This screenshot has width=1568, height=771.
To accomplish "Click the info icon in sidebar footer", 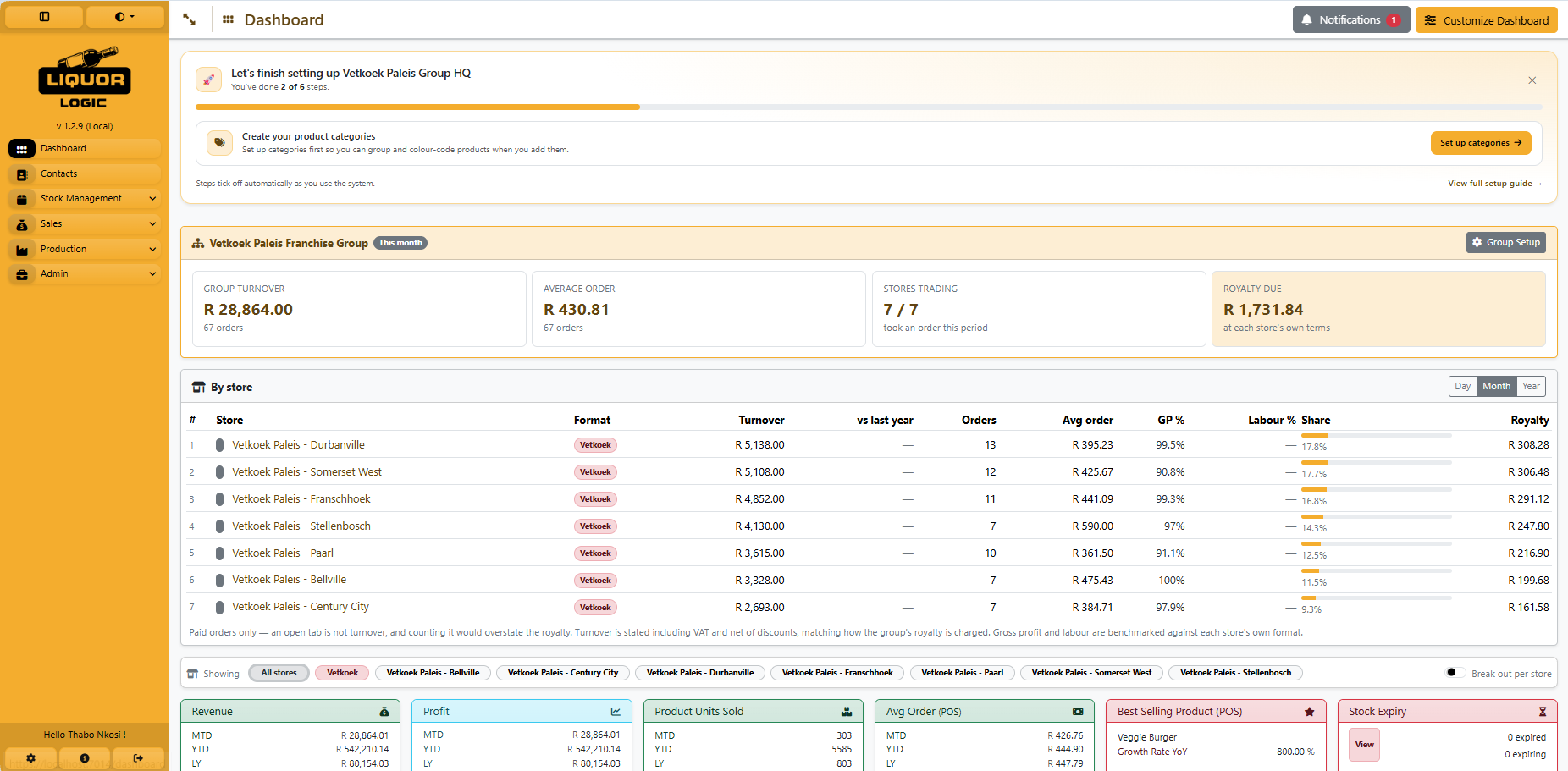I will tap(85, 758).
